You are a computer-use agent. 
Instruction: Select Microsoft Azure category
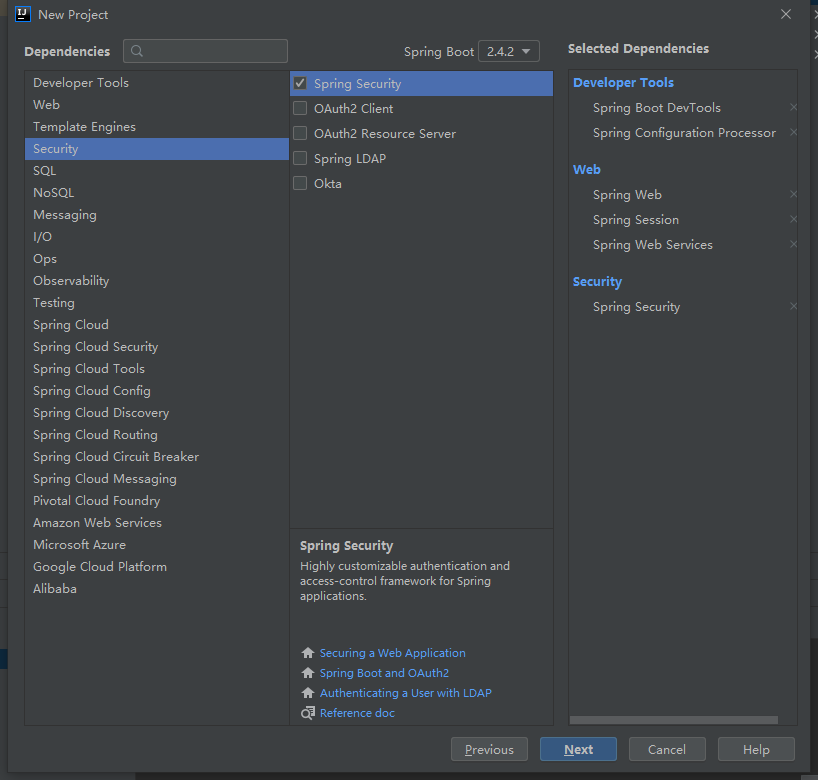click(x=157, y=545)
